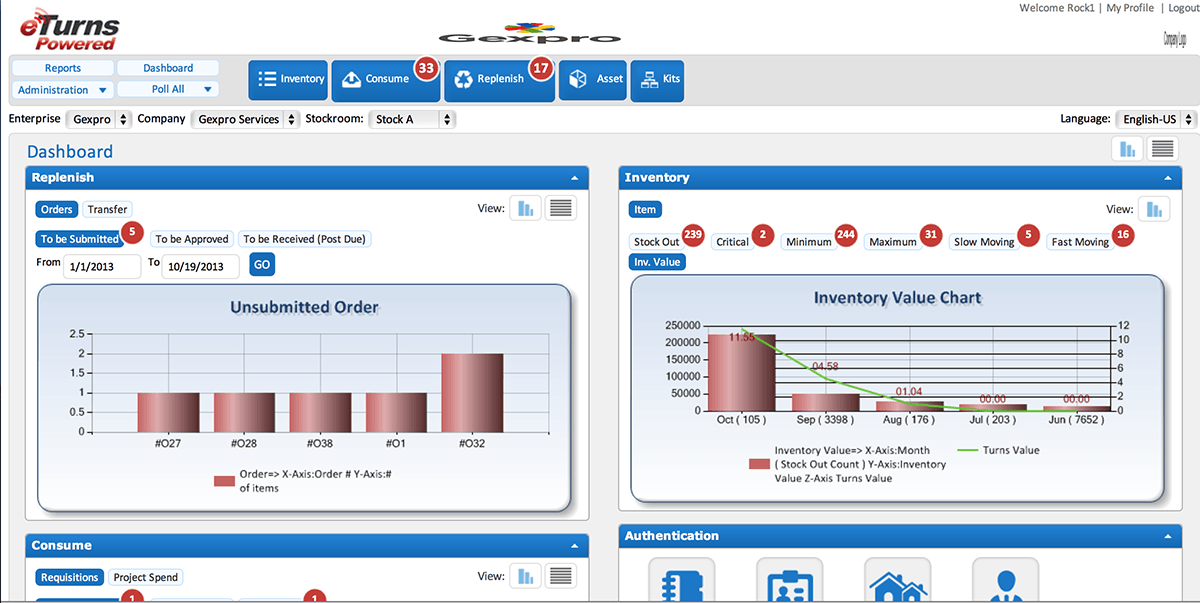Click the From date field 1/1/2013
1200x603 pixels.
[102, 266]
